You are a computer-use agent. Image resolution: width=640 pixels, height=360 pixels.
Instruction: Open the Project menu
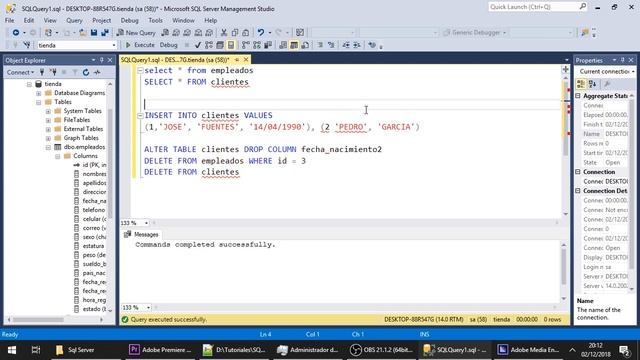pyautogui.click(x=101, y=20)
